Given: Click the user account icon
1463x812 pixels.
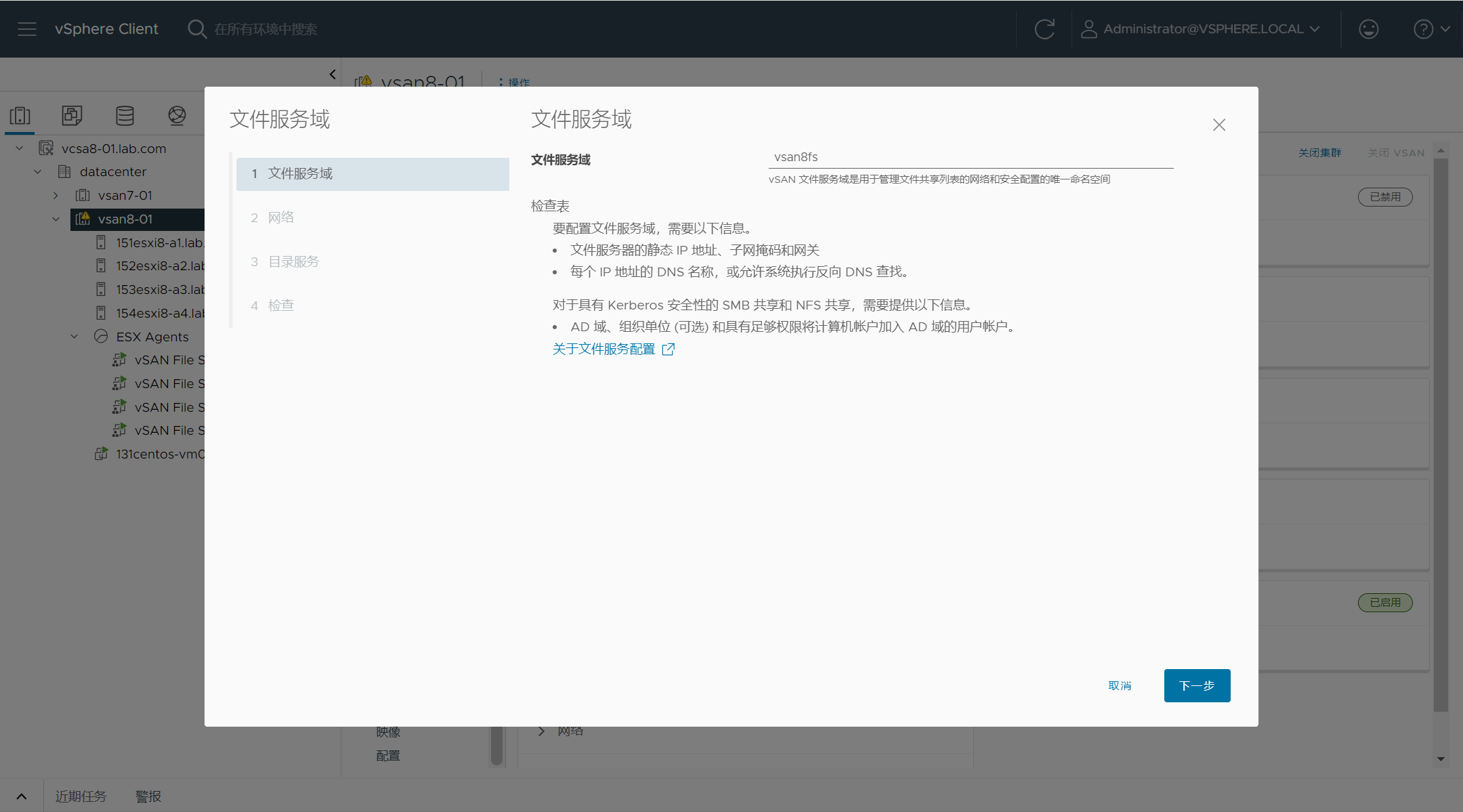Looking at the screenshot, I should (x=1088, y=29).
